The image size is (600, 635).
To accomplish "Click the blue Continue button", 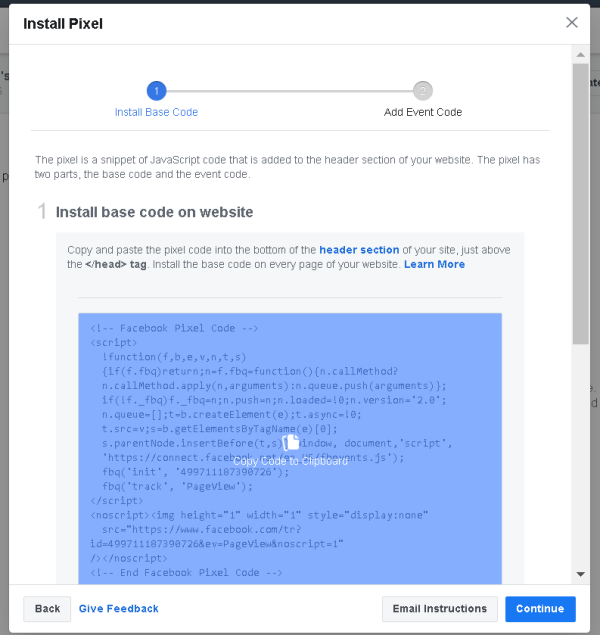I will point(540,609).
